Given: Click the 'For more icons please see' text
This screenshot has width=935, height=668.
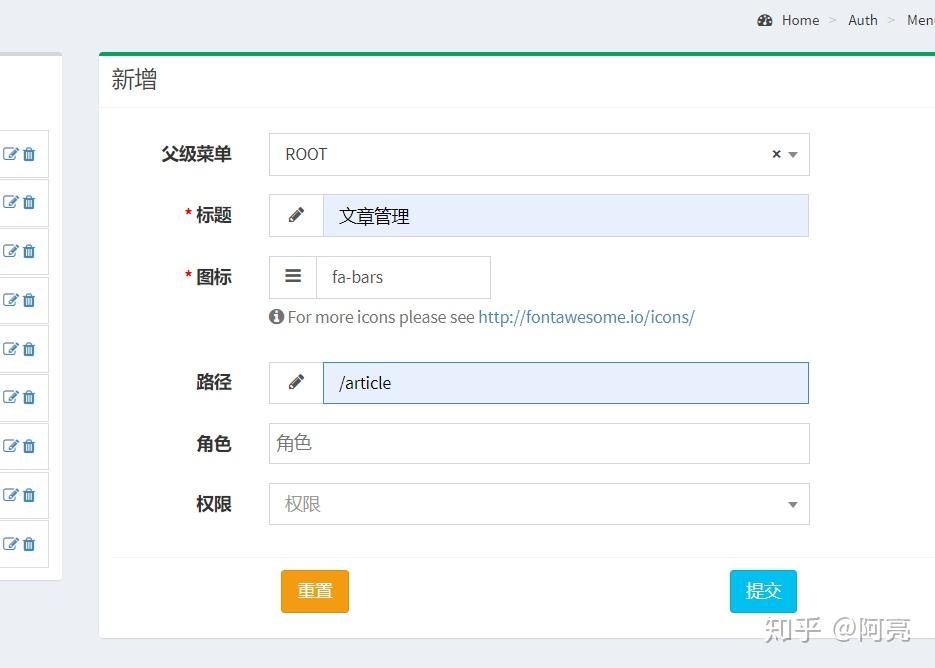Looking at the screenshot, I should (x=381, y=317).
